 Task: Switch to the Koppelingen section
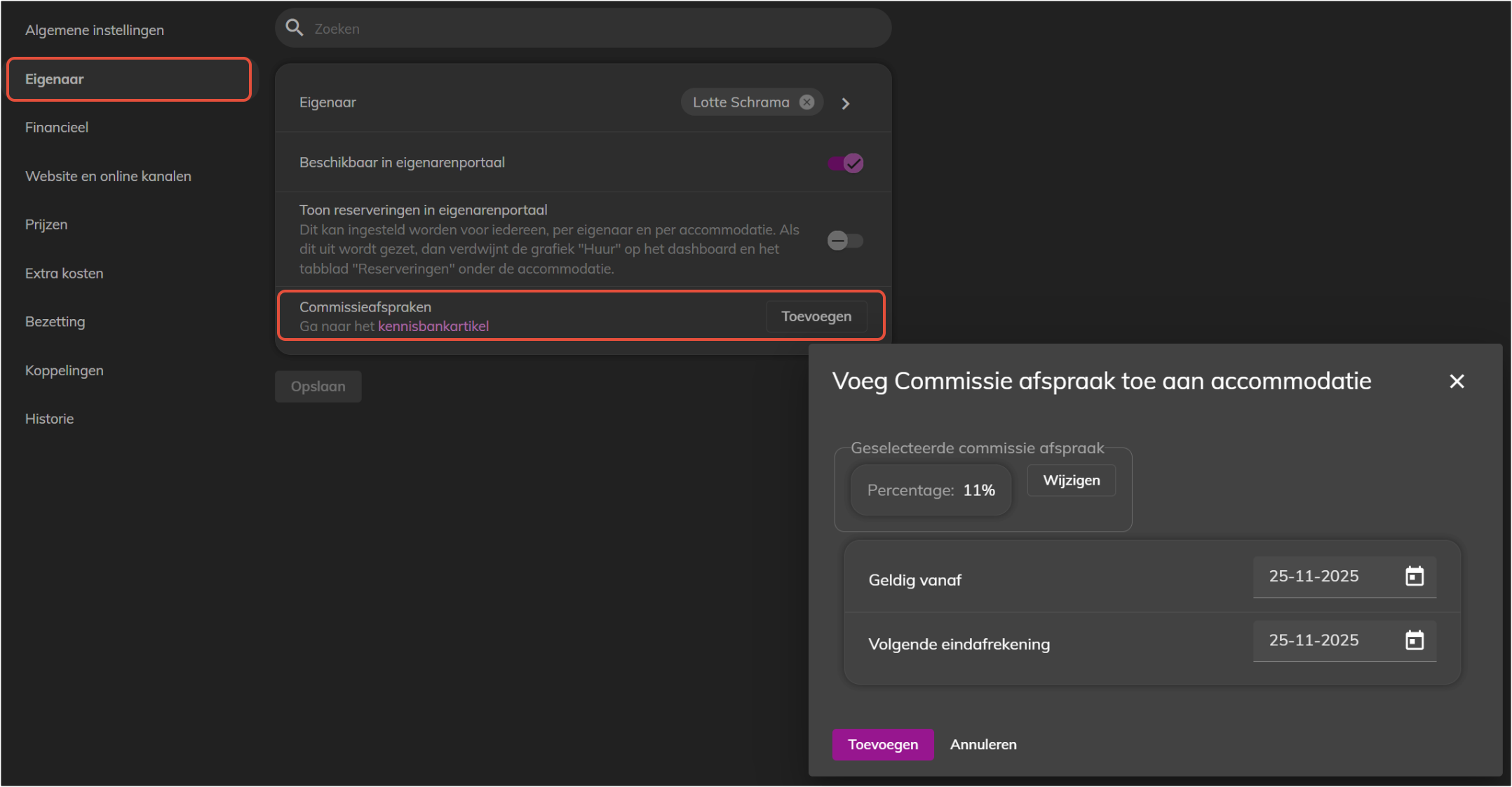64,370
